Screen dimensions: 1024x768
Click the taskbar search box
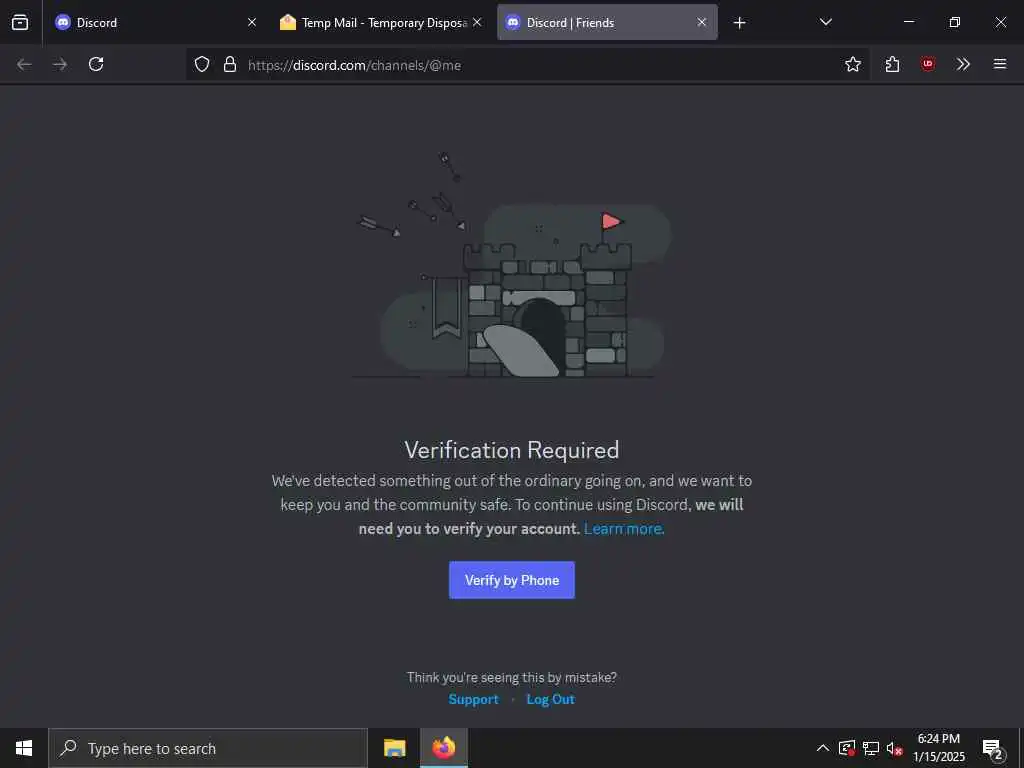pyautogui.click(x=208, y=748)
